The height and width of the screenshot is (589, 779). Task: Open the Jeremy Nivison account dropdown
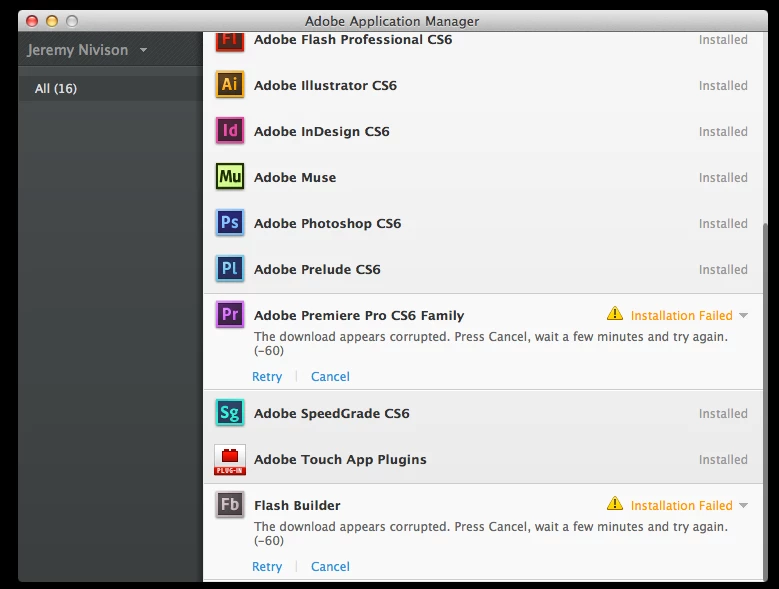point(87,50)
